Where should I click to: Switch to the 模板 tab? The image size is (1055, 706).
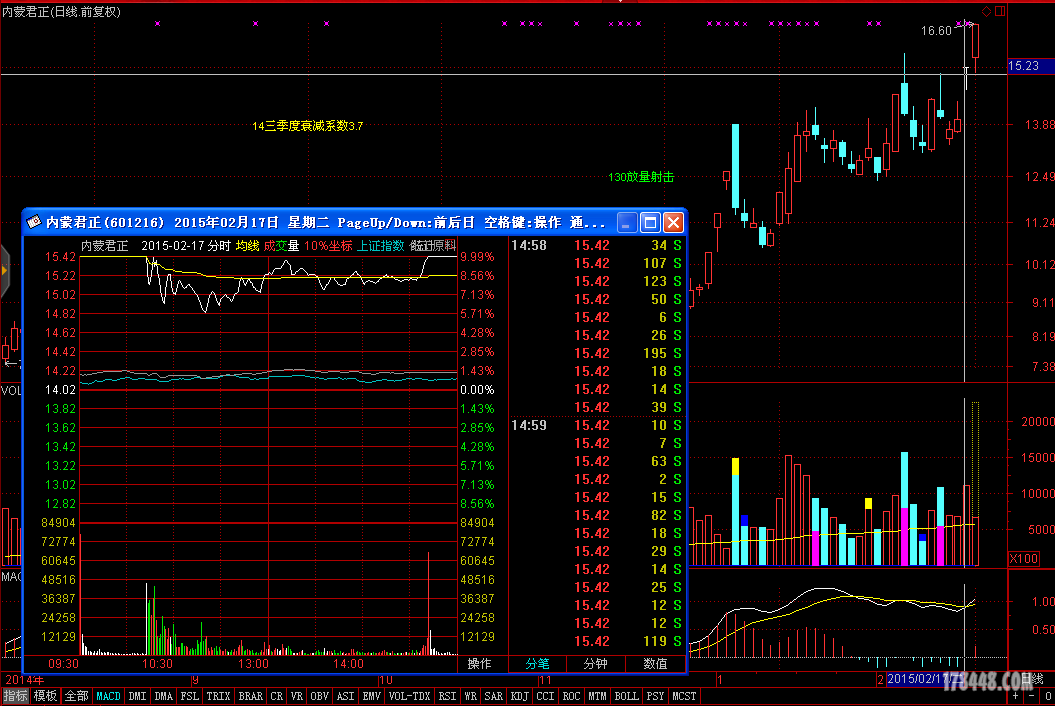tap(45, 697)
